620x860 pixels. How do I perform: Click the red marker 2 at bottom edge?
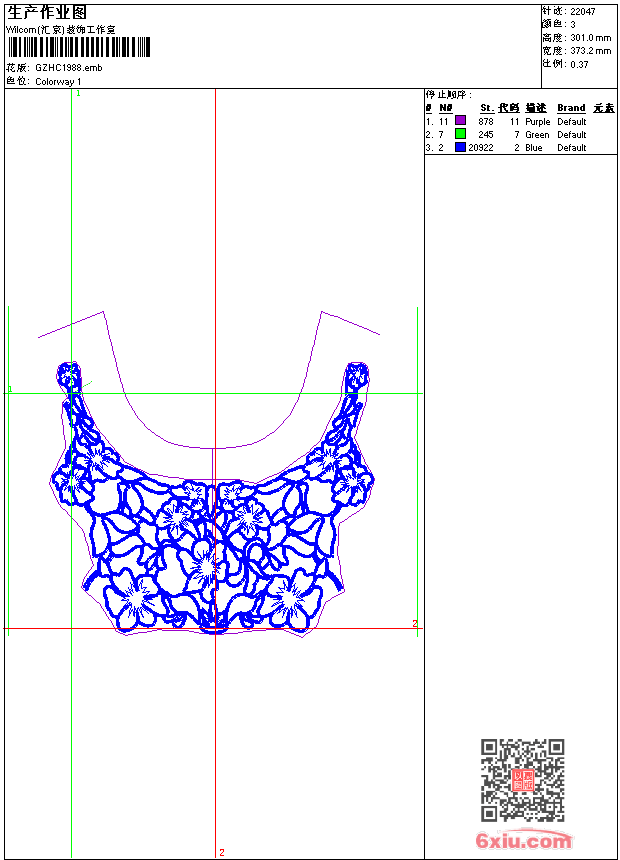point(221,853)
